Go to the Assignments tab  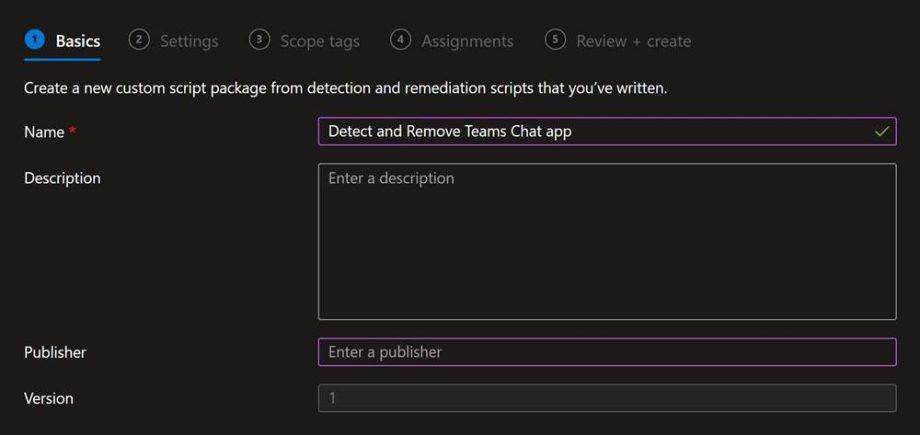tap(467, 41)
